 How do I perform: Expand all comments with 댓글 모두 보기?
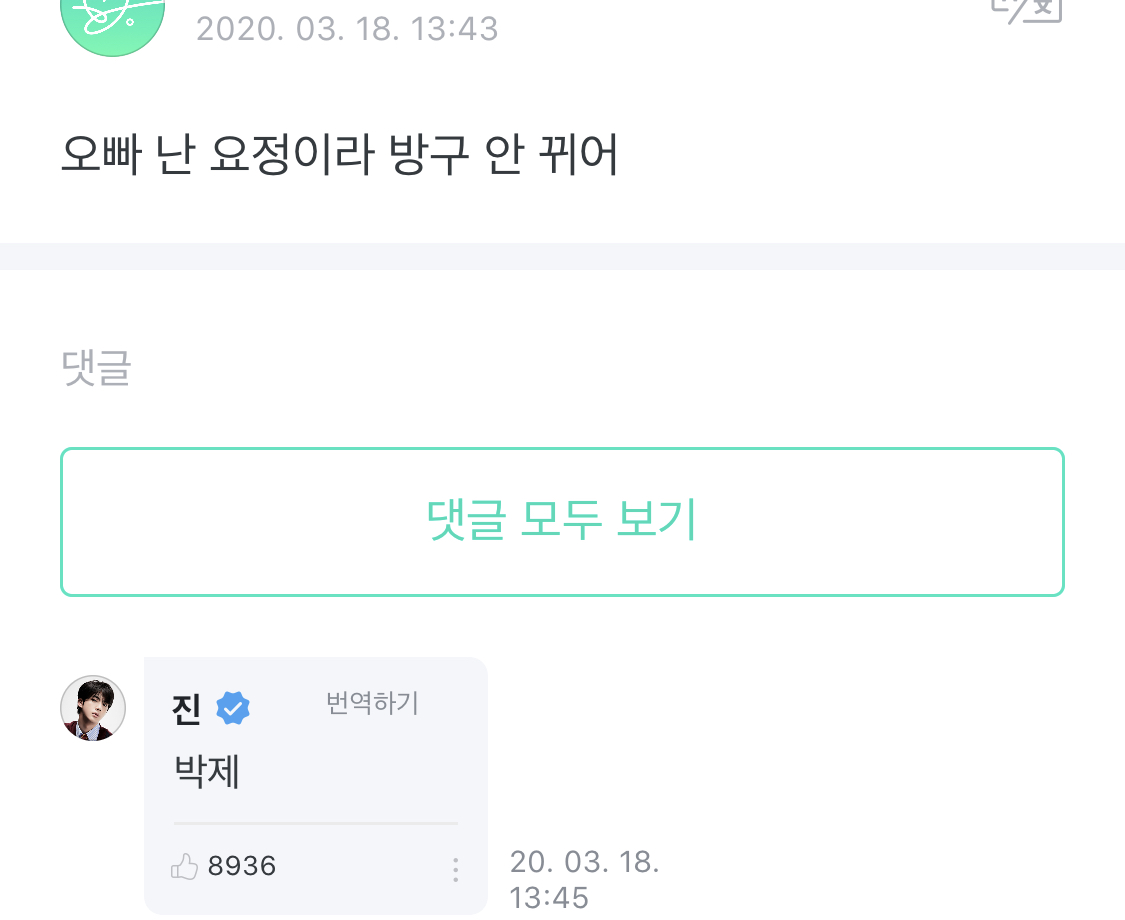click(x=562, y=521)
